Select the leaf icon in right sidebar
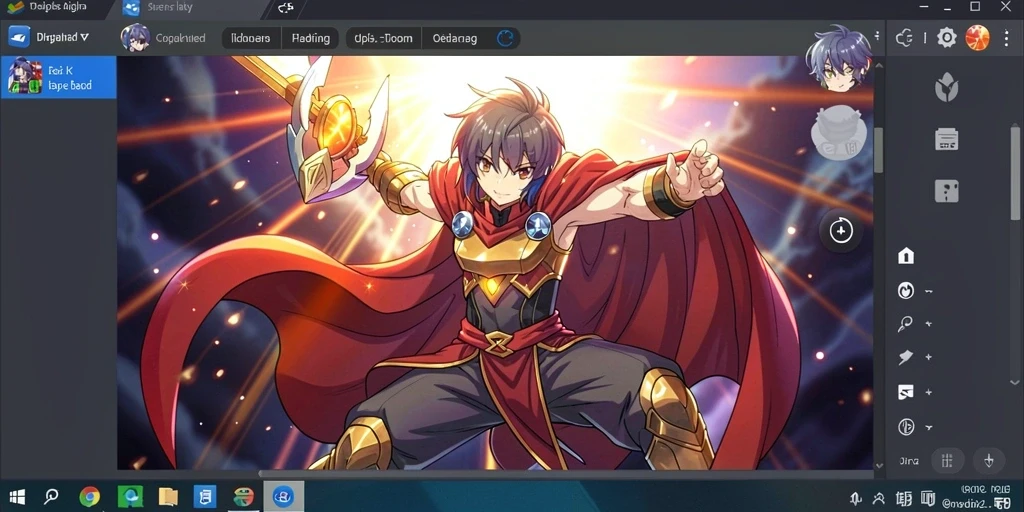The width and height of the screenshot is (1024, 512). (x=946, y=87)
